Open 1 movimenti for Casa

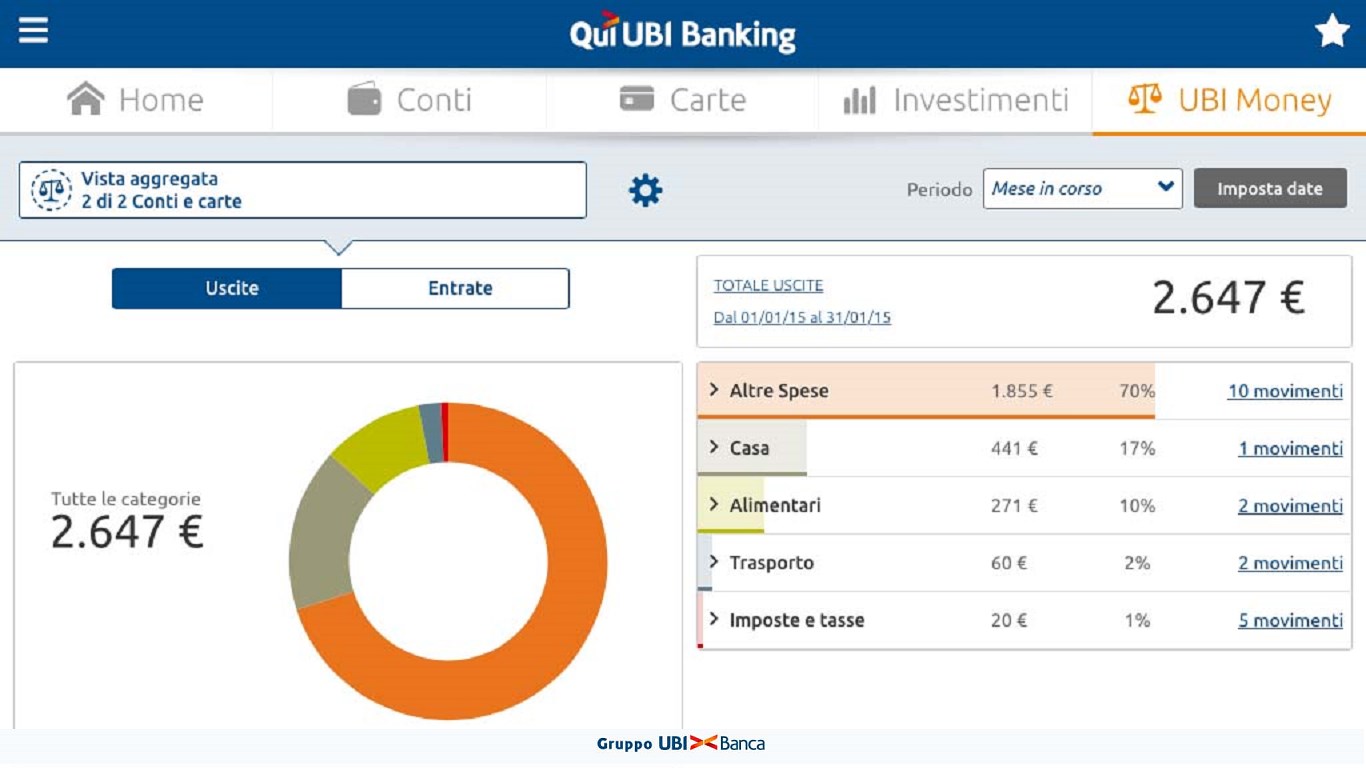pos(1291,448)
